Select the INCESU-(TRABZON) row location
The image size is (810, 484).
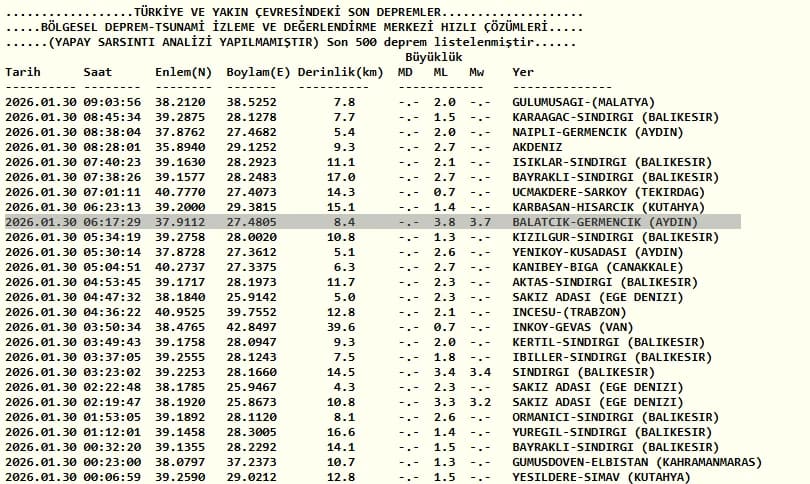coord(569,313)
